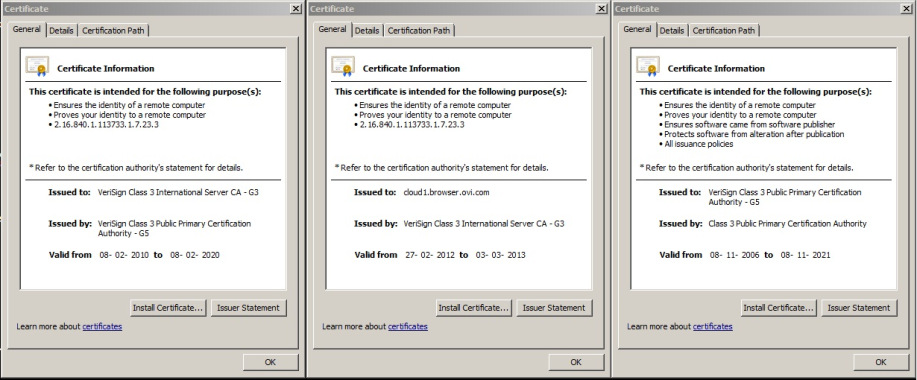Click issued-to text 'cloud1.browser.ovi.com'
Image resolution: width=917 pixels, height=380 pixels.
tap(446, 192)
